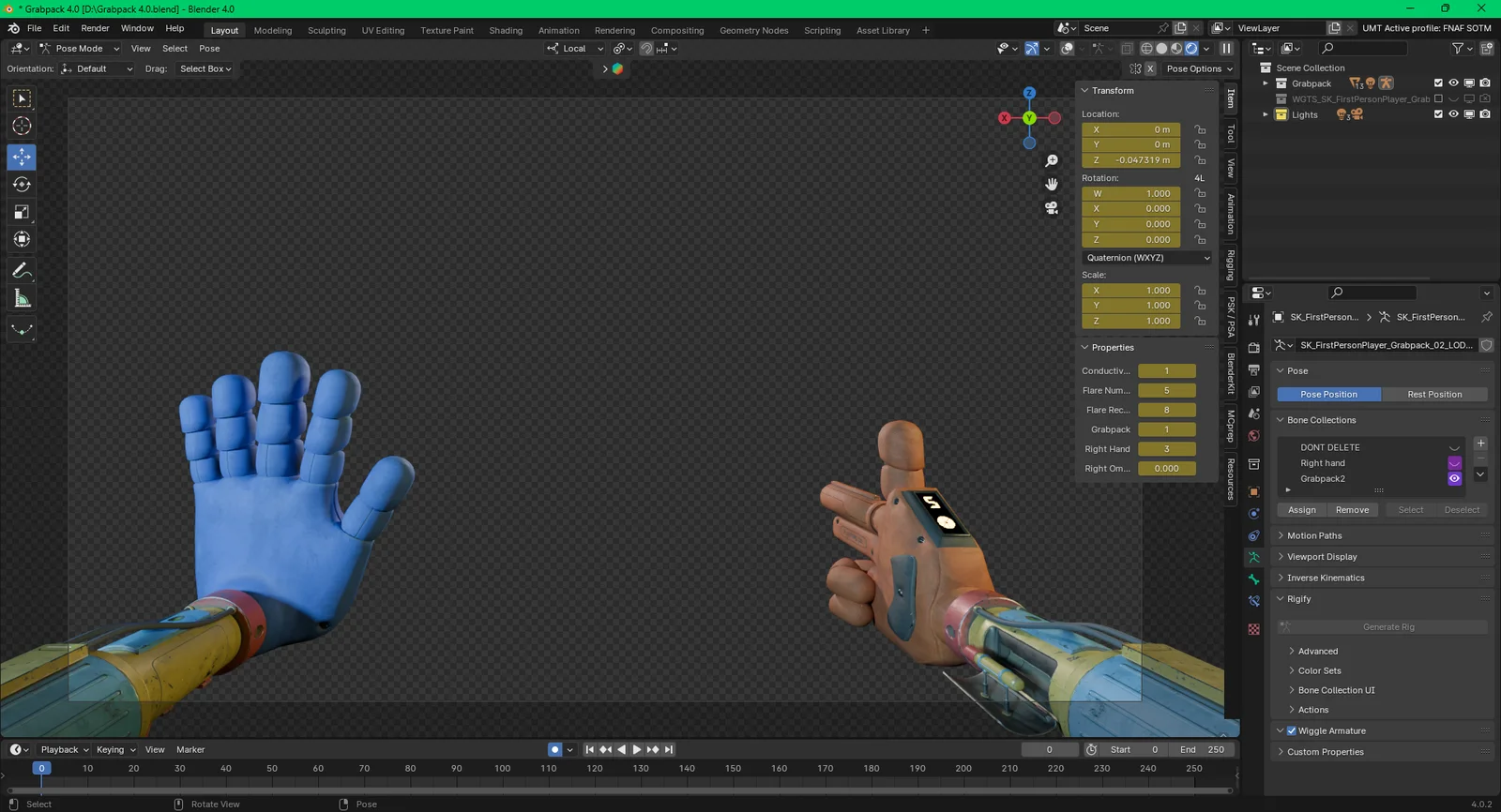Click the Assign bone collection button

(1302, 510)
